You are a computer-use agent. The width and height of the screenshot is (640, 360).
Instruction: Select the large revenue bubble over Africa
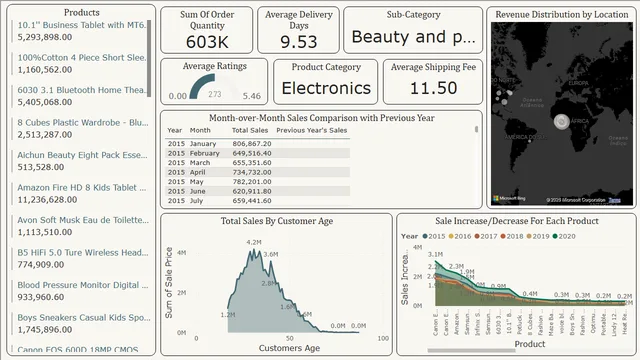point(561,121)
